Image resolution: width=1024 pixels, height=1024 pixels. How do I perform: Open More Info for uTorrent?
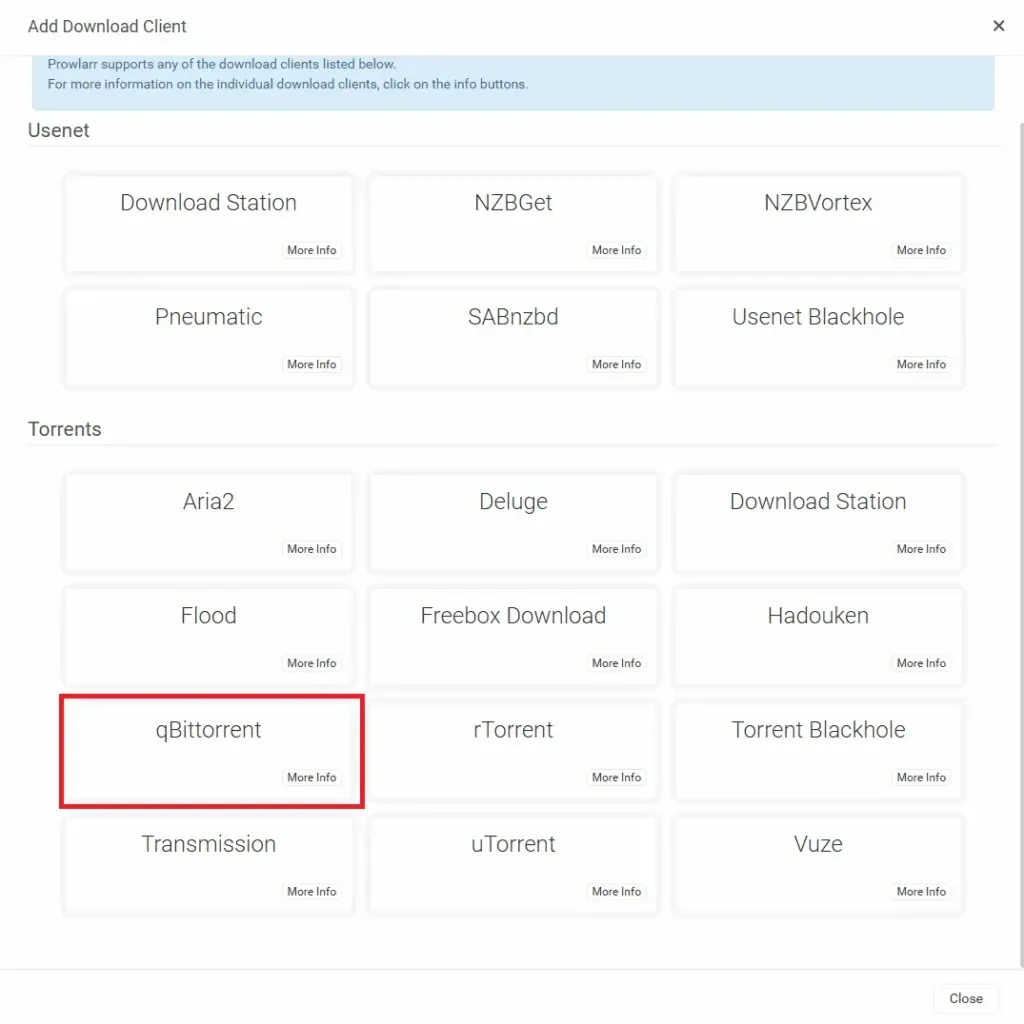tap(616, 891)
